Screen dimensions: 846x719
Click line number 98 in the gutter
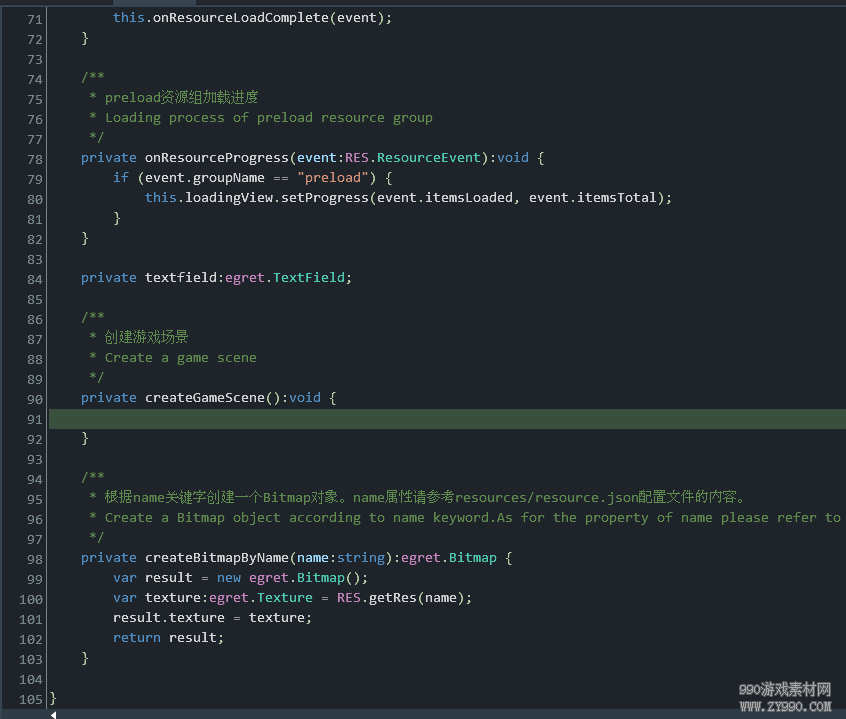click(35, 559)
